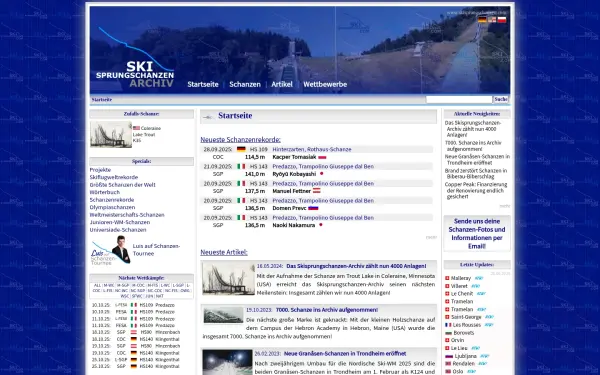The height and width of the screenshot is (375, 600).
Task: Open article 'Neue Granåsen-Schanzen in Trondheim eröffnet'
Action: (345, 354)
